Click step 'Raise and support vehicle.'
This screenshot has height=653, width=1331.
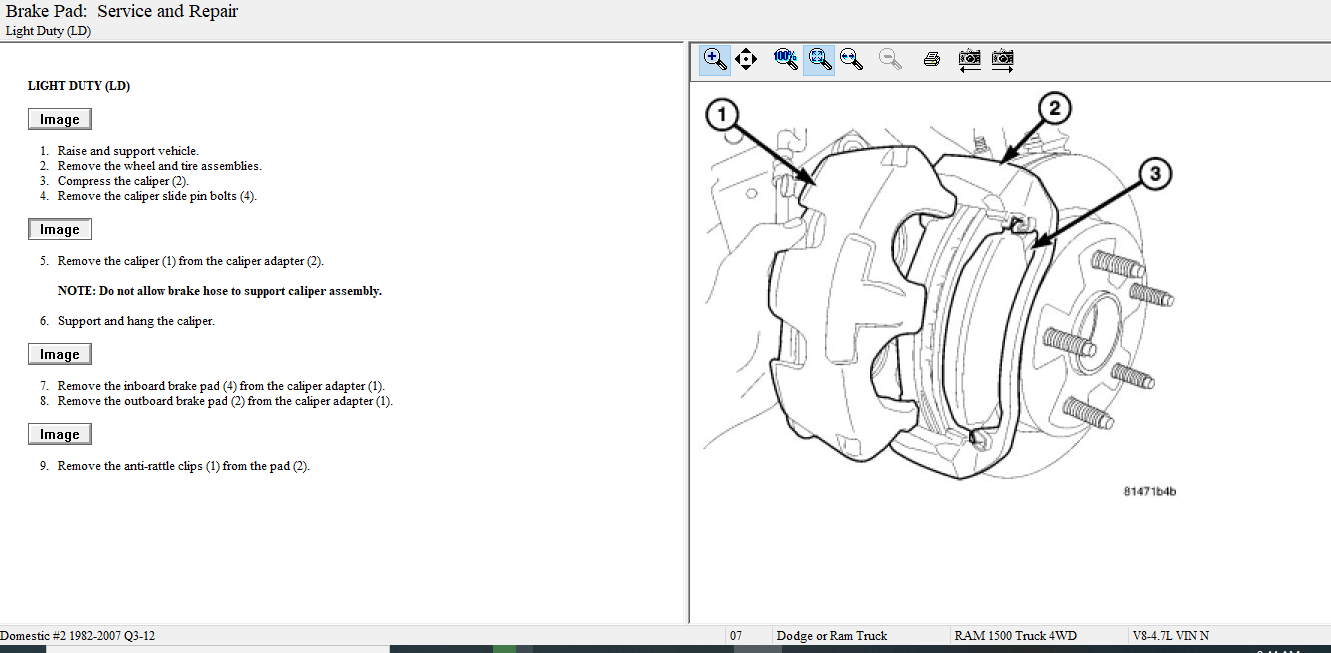click(128, 151)
